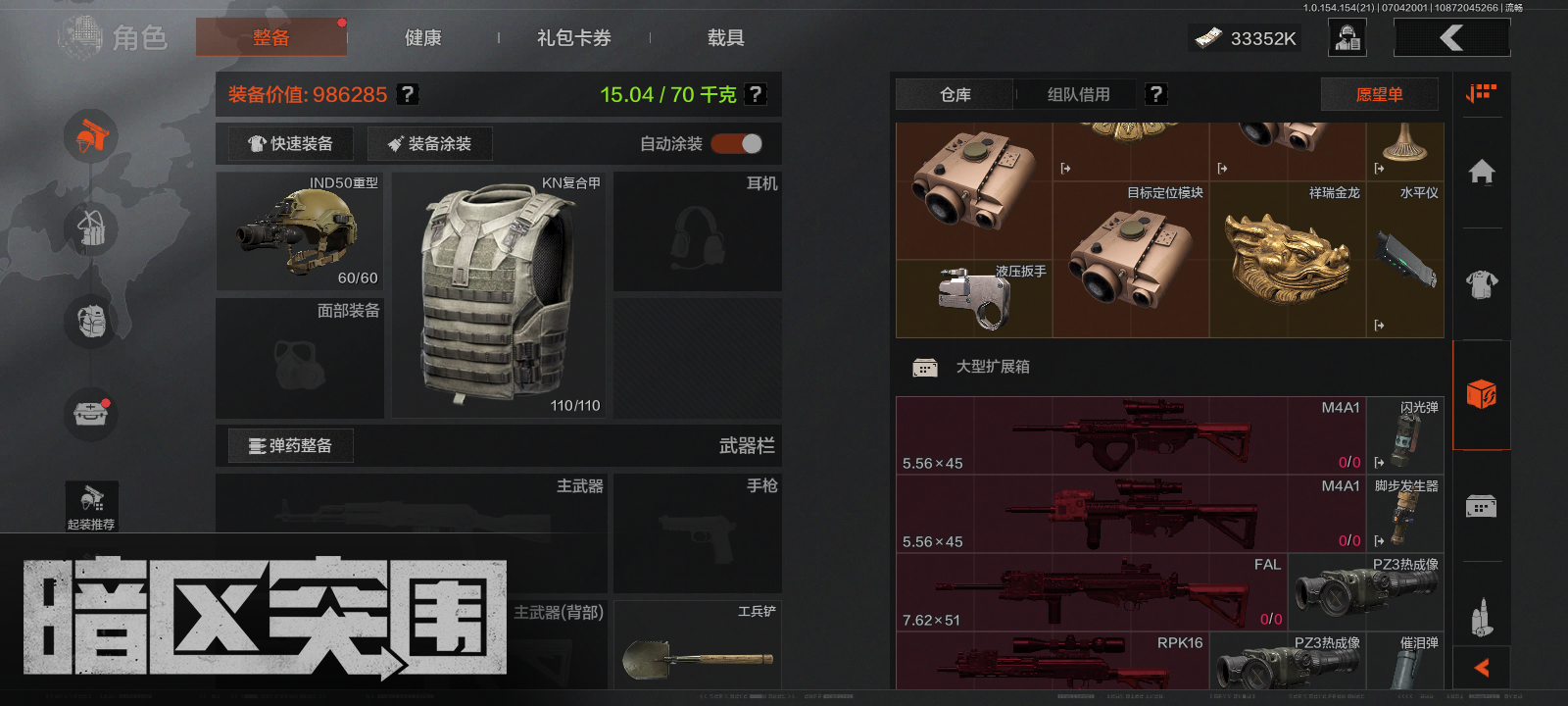
Task: Open the ammunition bullet icon on right
Action: pyautogui.click(x=1482, y=617)
